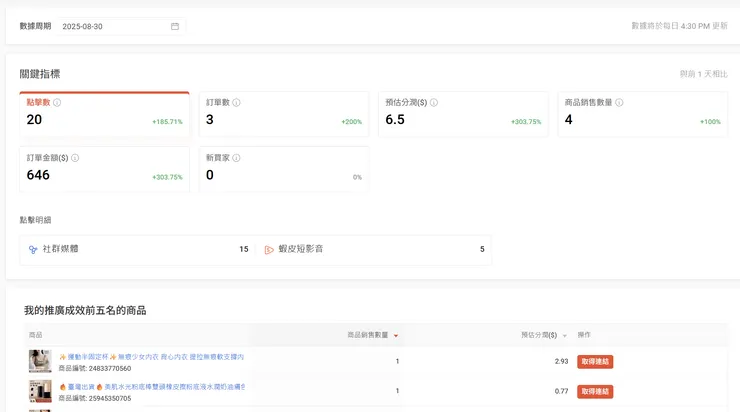Screen dimensions: 740x412
Task: Show info tooltip next to 訂單金額($)
Action: point(75,158)
